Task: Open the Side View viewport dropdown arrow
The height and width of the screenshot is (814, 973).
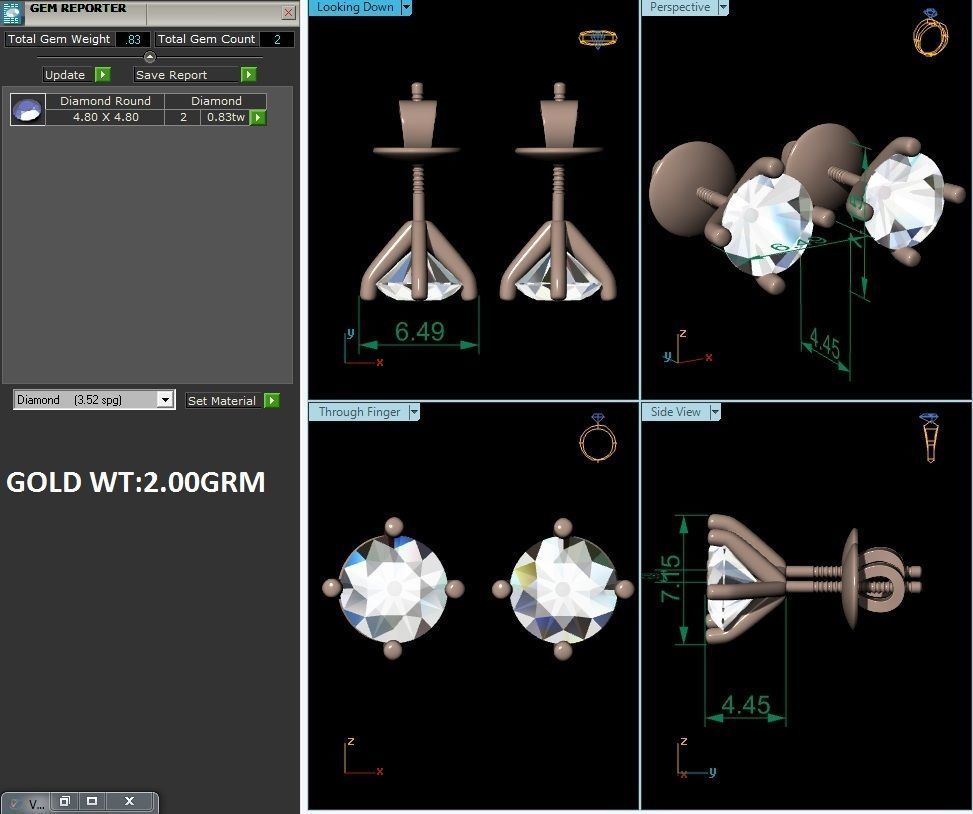Action: coord(715,412)
